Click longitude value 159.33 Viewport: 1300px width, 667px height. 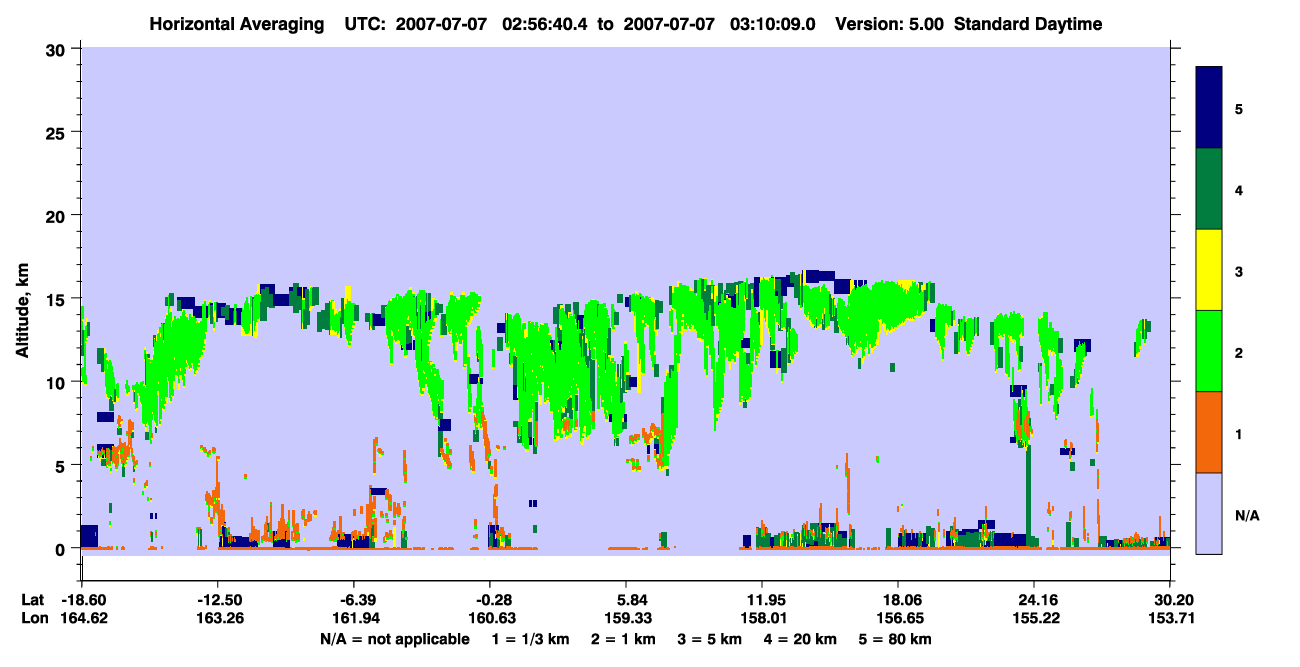[x=626, y=618]
